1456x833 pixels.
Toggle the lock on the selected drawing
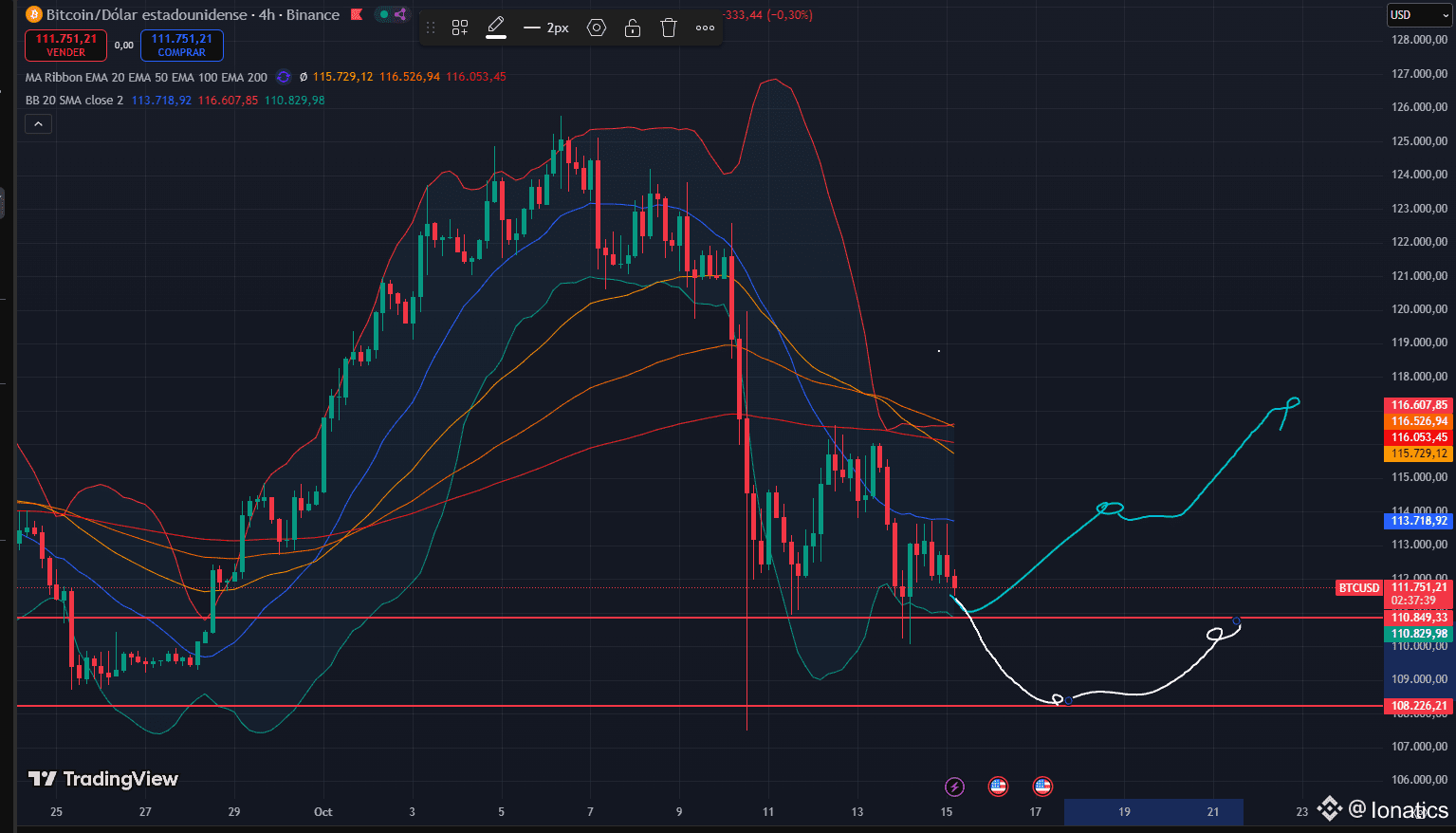[x=633, y=28]
